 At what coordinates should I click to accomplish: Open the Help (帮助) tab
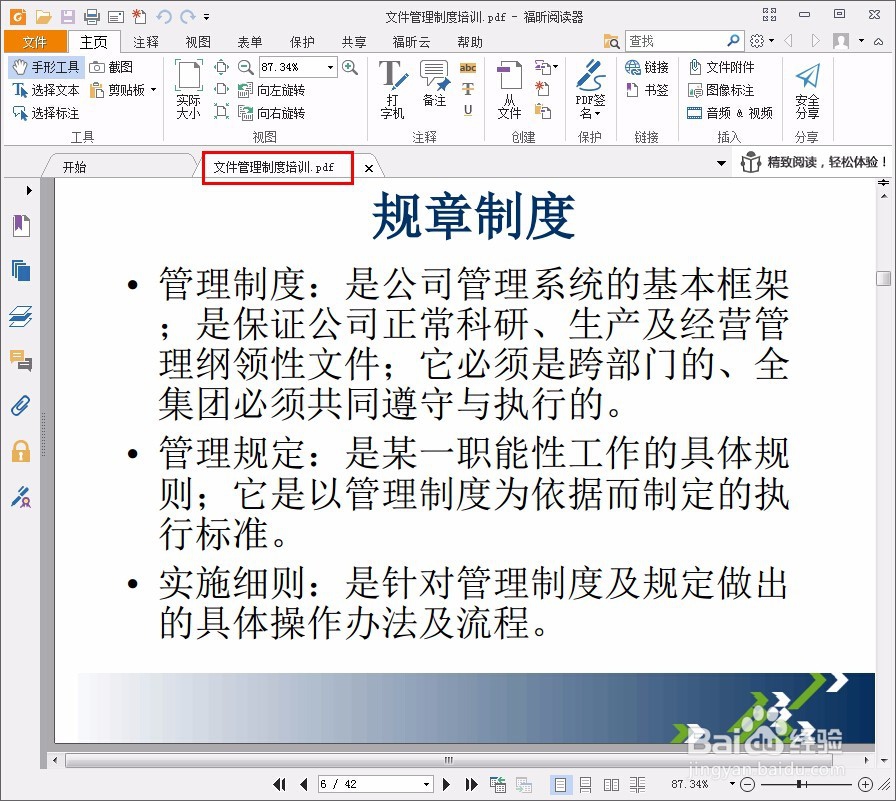tap(470, 42)
